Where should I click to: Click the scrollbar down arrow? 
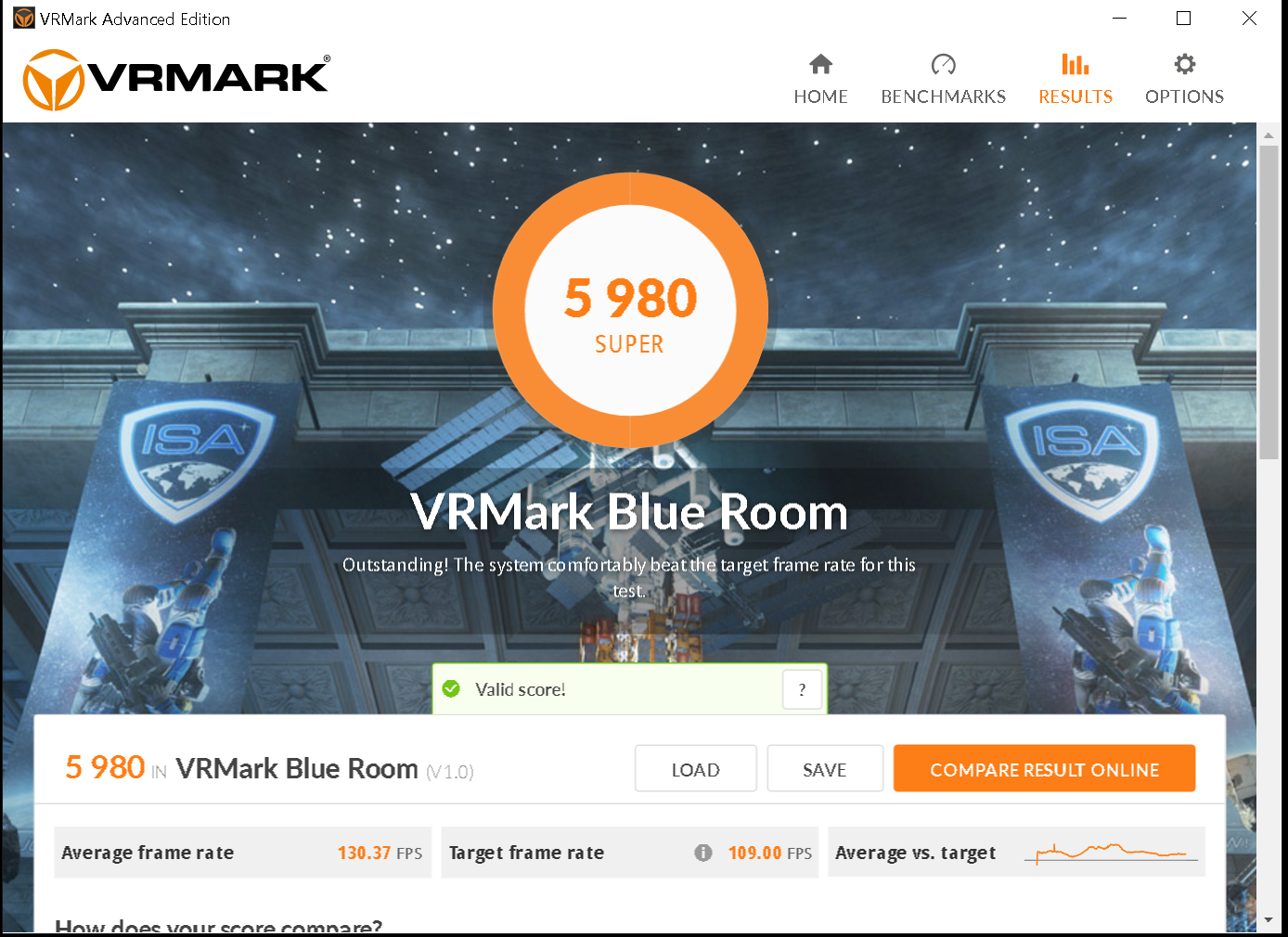click(1269, 920)
